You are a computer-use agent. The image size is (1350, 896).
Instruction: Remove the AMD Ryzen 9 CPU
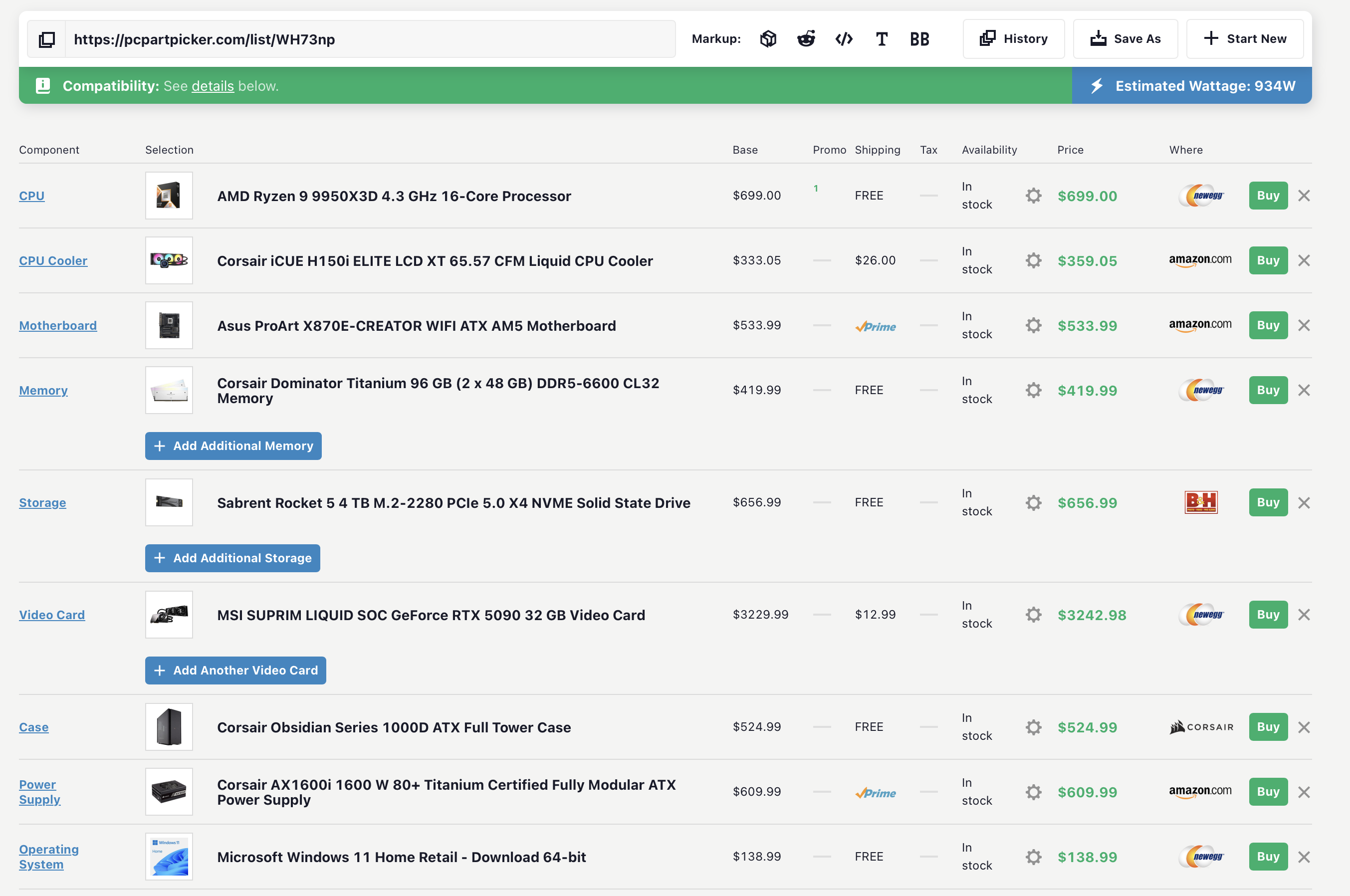[x=1304, y=196]
